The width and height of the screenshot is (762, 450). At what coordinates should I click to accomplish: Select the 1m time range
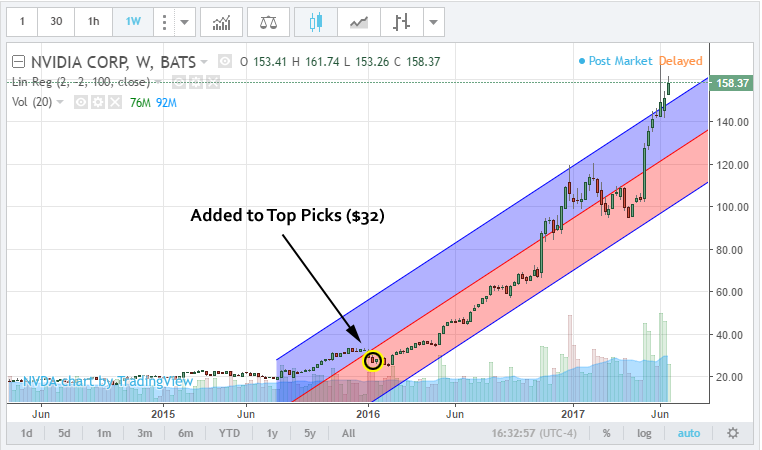coord(104,433)
